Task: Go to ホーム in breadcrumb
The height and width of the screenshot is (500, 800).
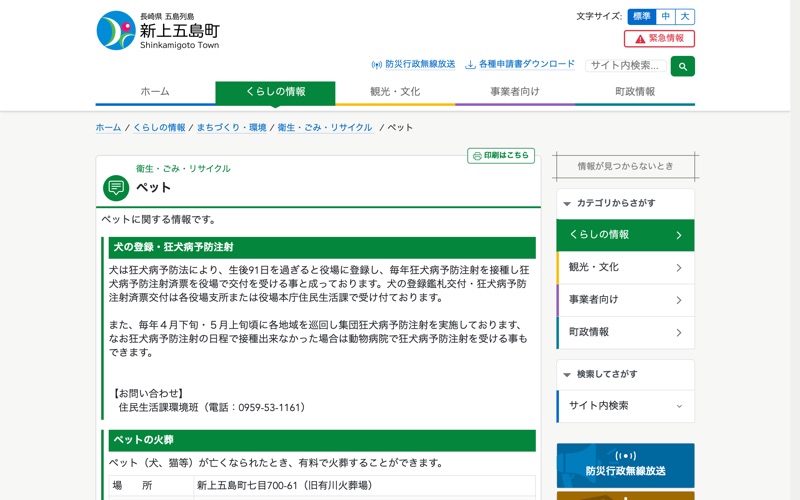Action: [108, 128]
